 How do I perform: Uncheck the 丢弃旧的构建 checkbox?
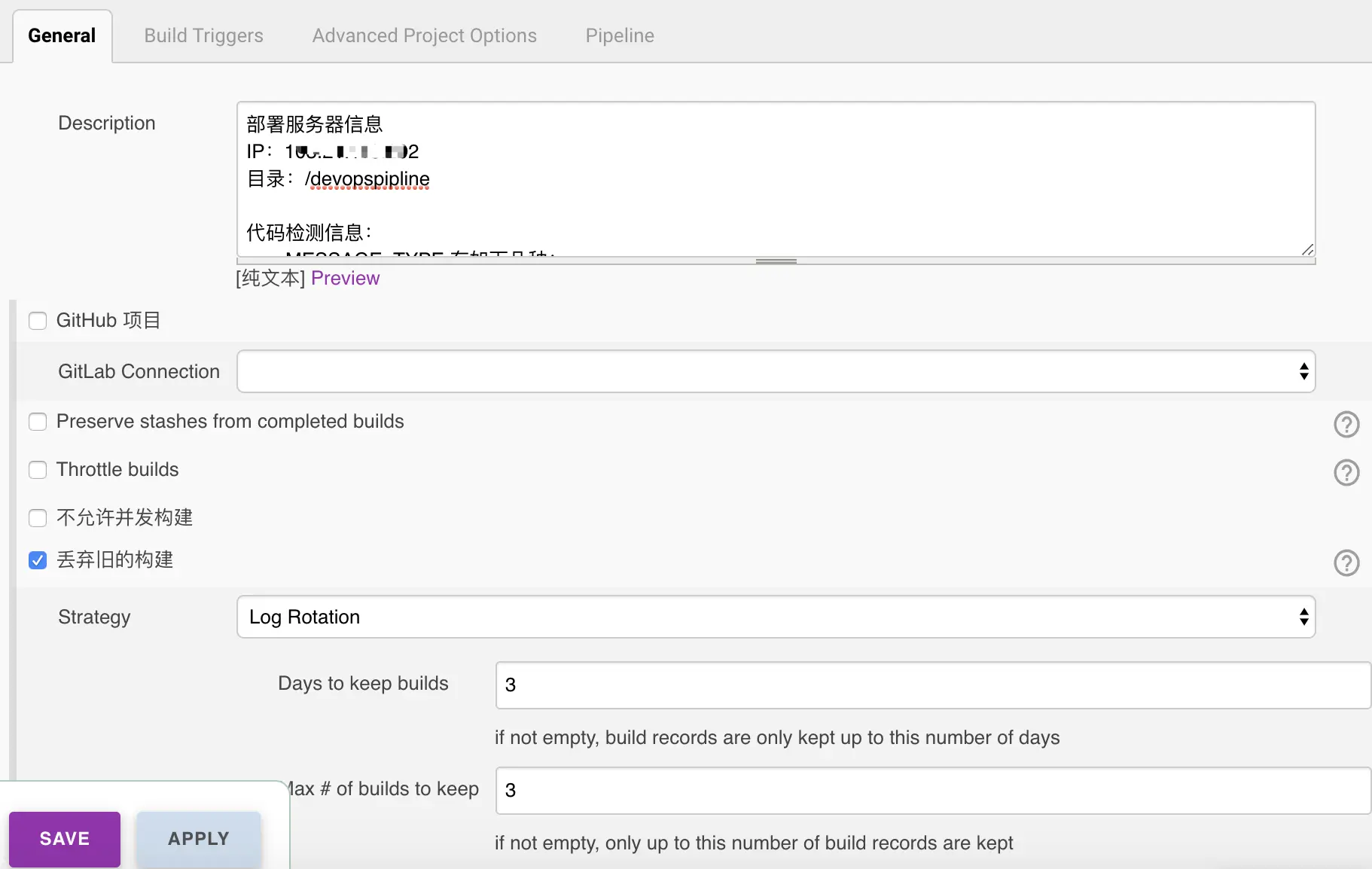[x=38, y=560]
